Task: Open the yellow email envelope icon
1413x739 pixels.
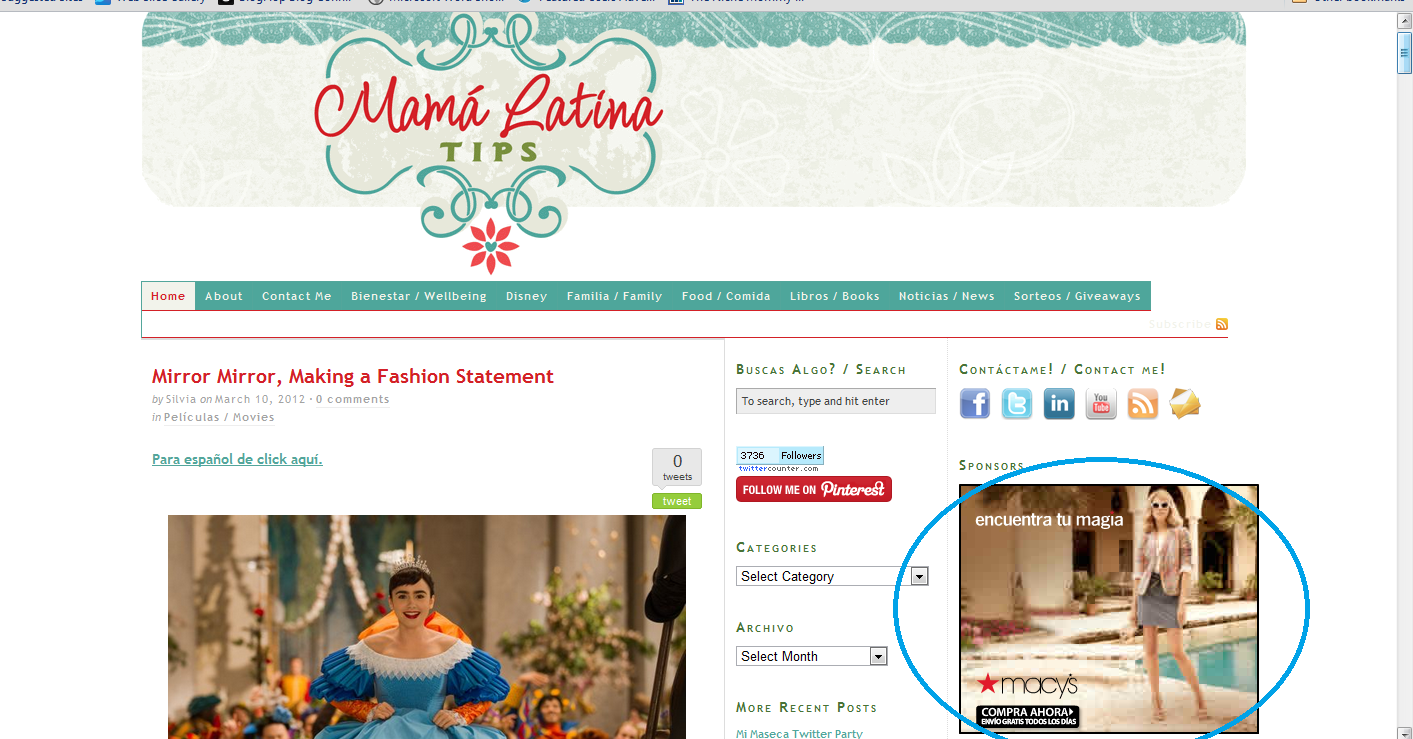Action: point(1185,403)
